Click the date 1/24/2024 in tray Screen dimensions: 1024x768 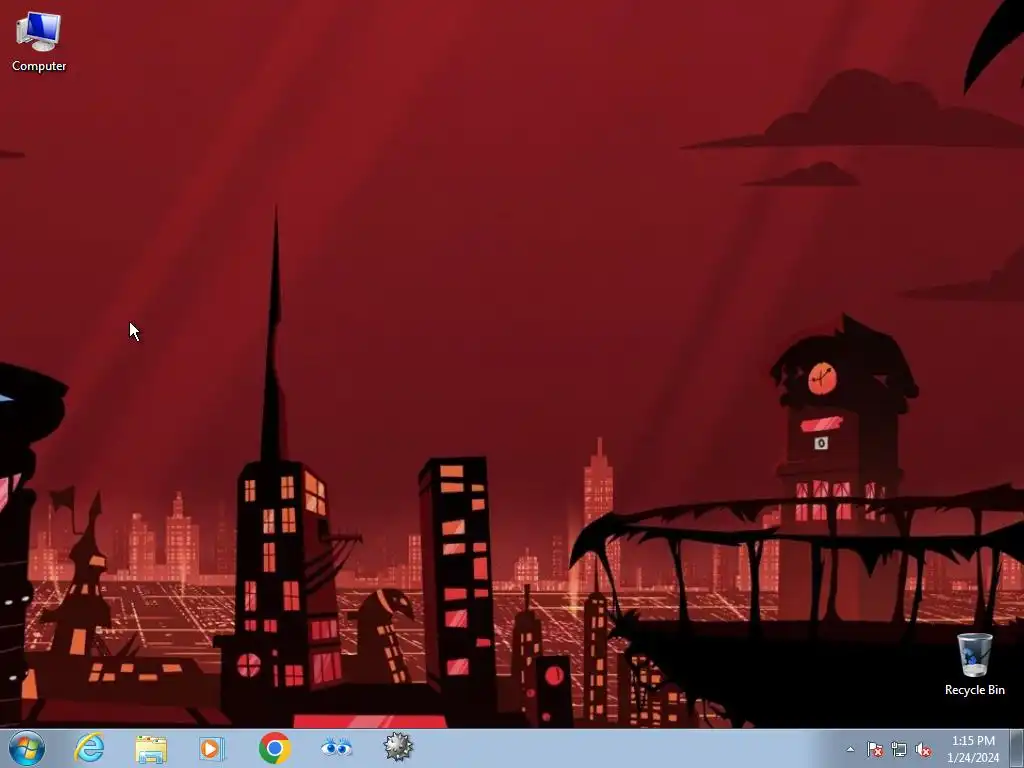click(x=973, y=758)
